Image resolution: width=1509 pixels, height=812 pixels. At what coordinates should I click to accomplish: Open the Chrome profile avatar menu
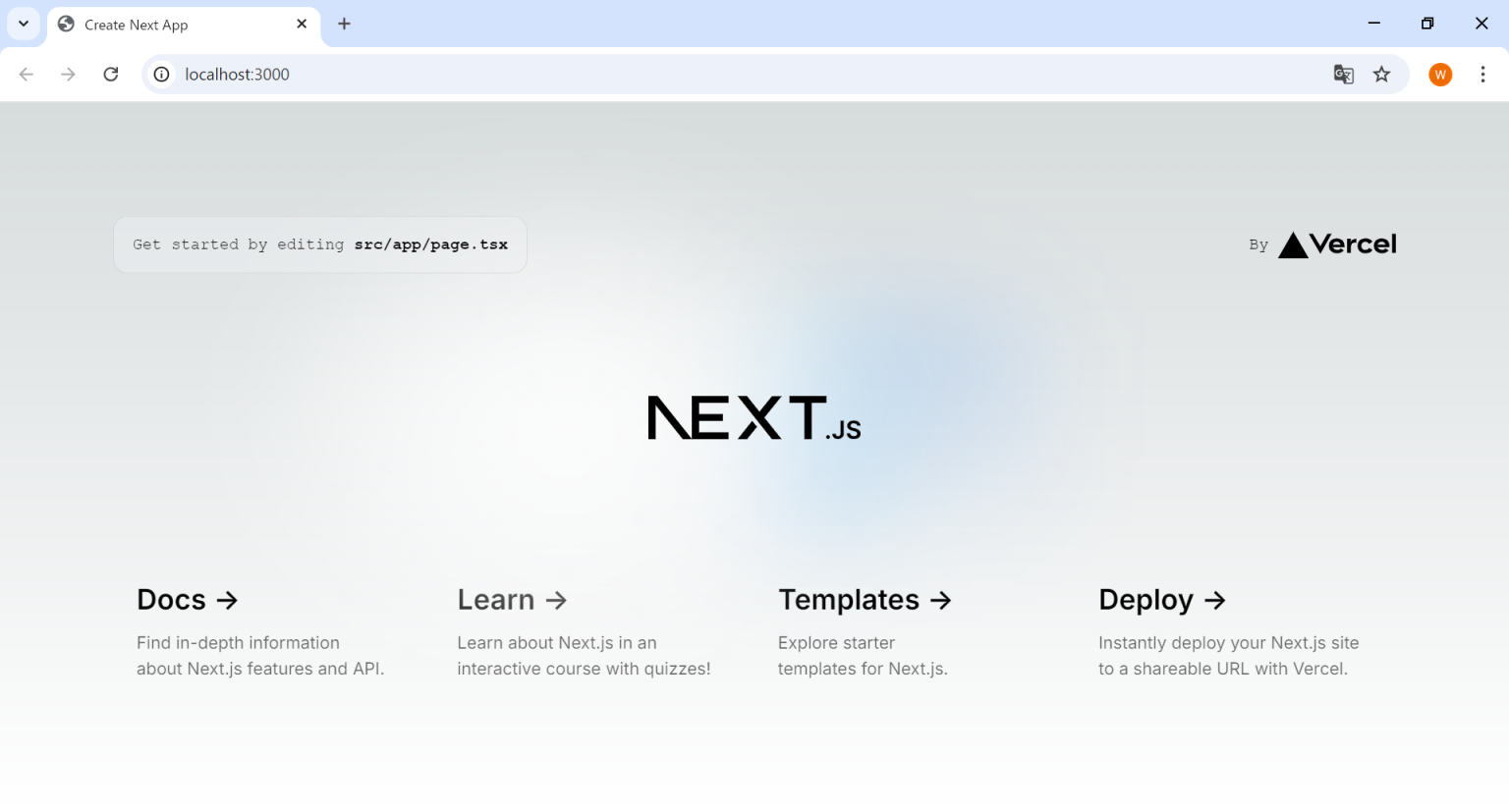[x=1440, y=74]
